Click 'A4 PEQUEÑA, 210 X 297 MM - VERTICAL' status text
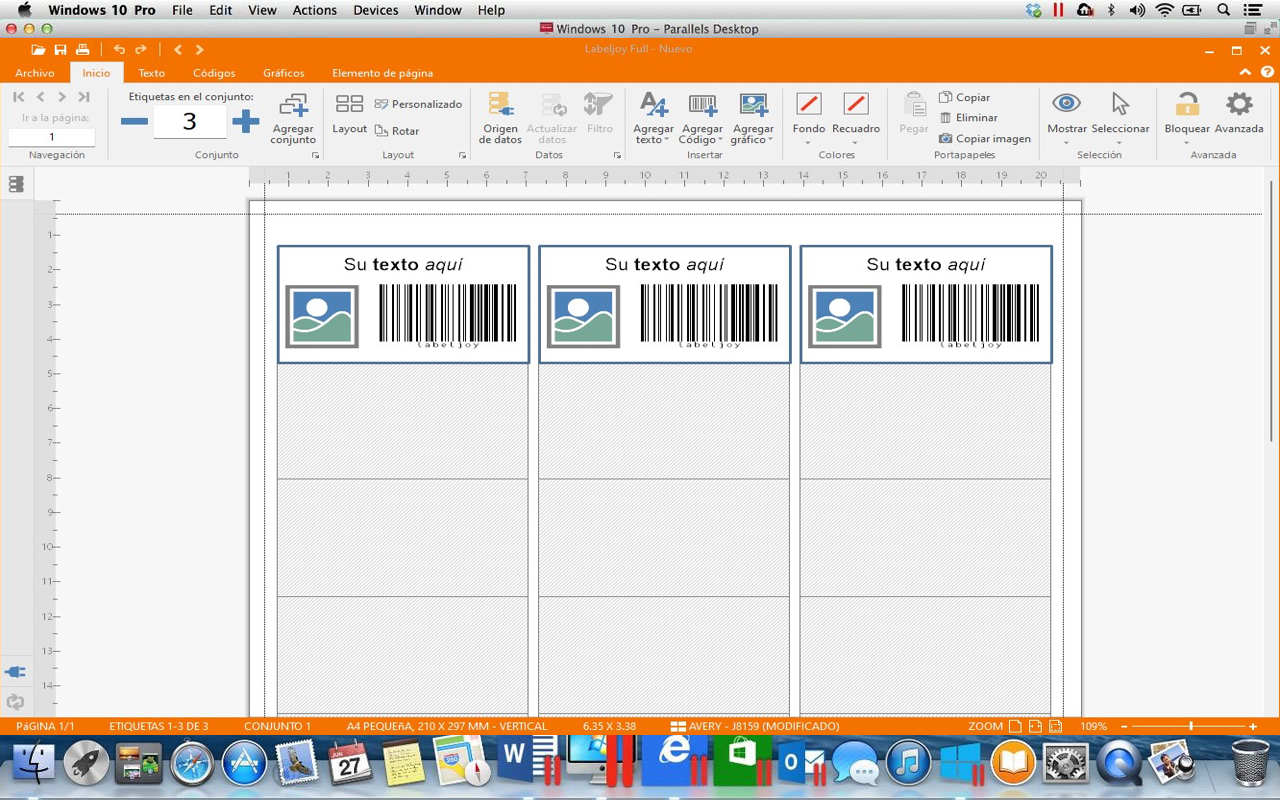1280x800 pixels. (447, 726)
